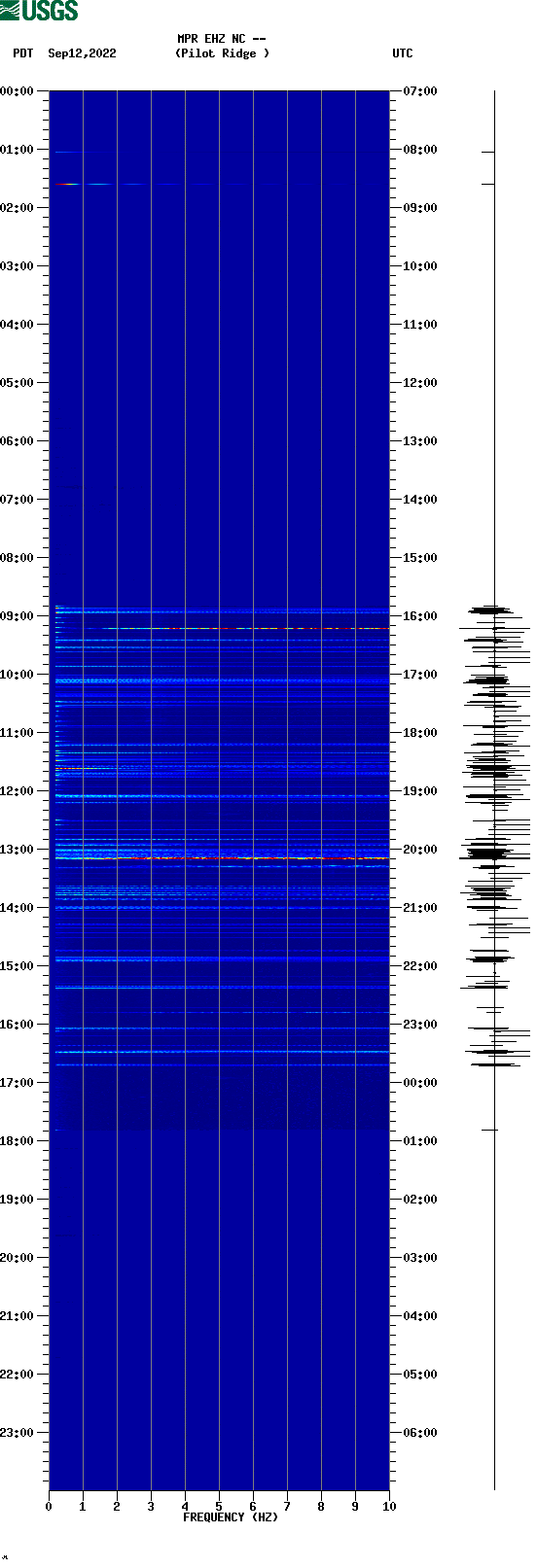Click the 'Sep12,2022' date label

(82, 53)
